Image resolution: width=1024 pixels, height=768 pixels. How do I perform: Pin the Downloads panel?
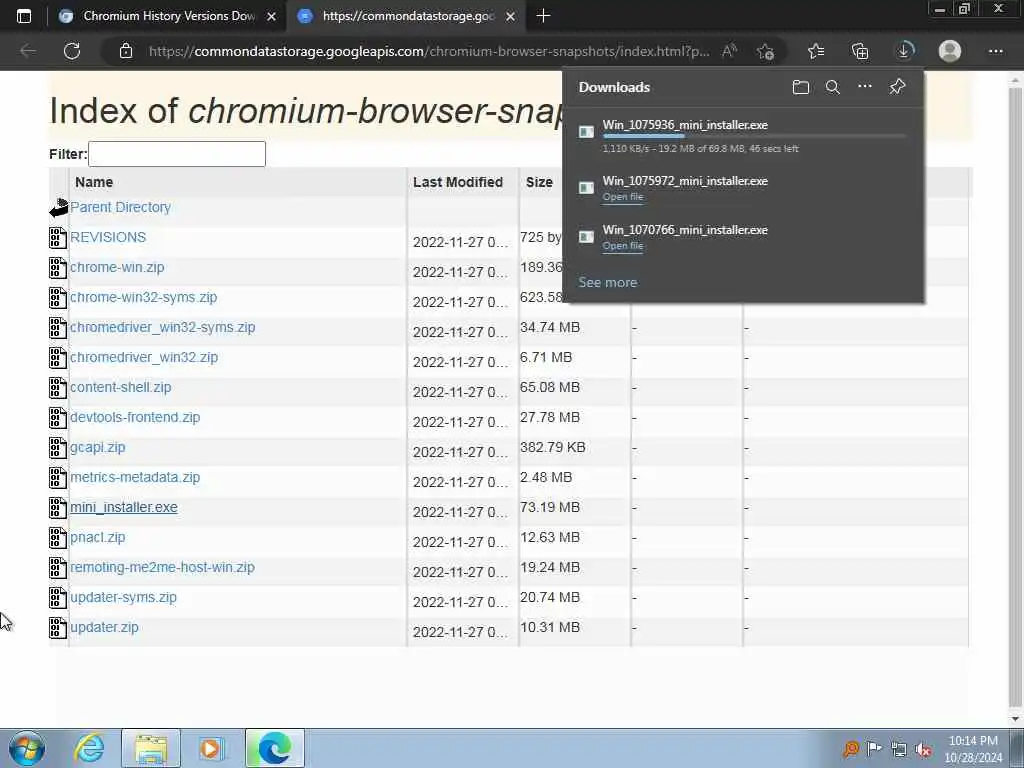897,86
